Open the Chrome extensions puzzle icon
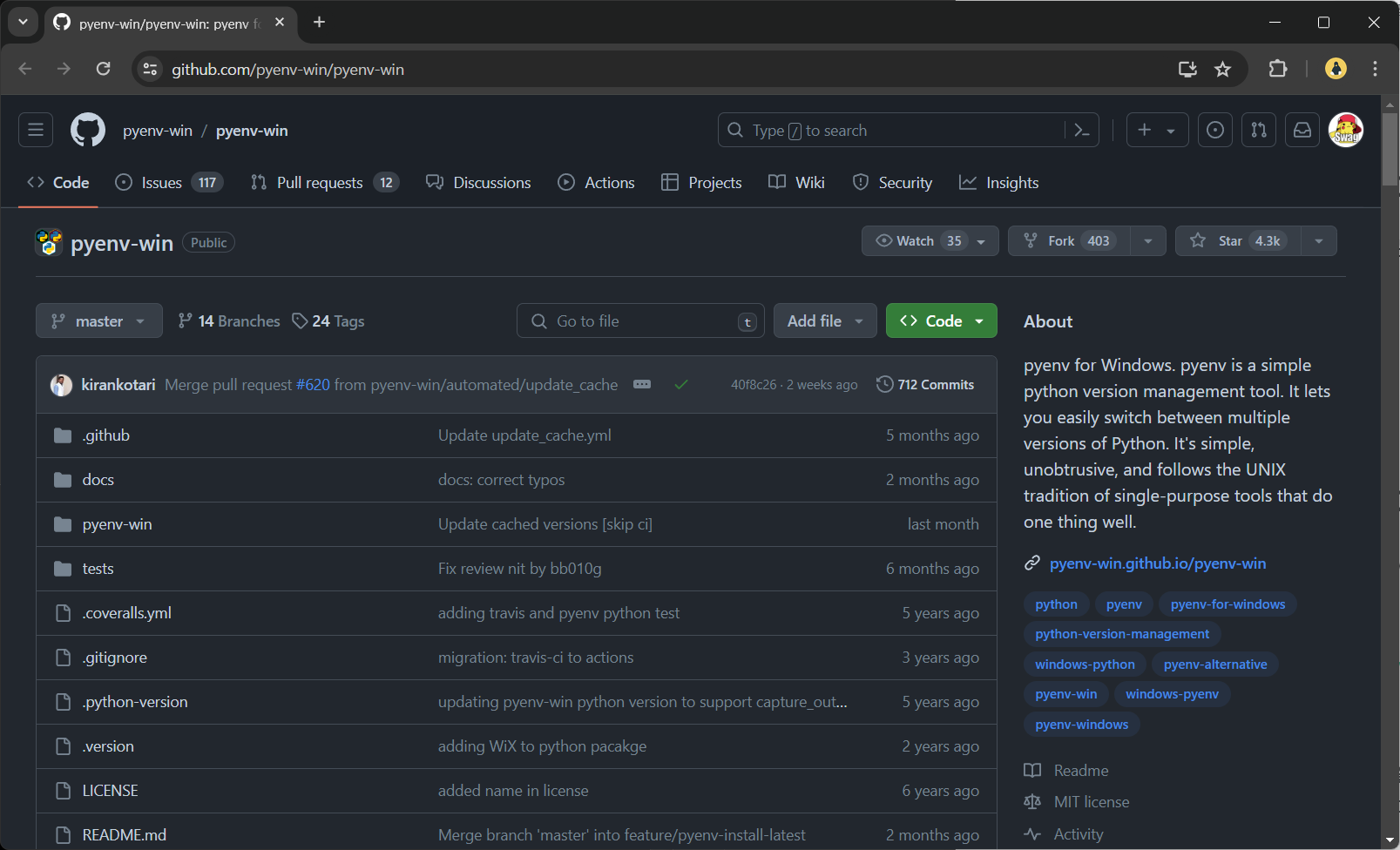Screen dimensions: 1400x850 click(x=1278, y=69)
